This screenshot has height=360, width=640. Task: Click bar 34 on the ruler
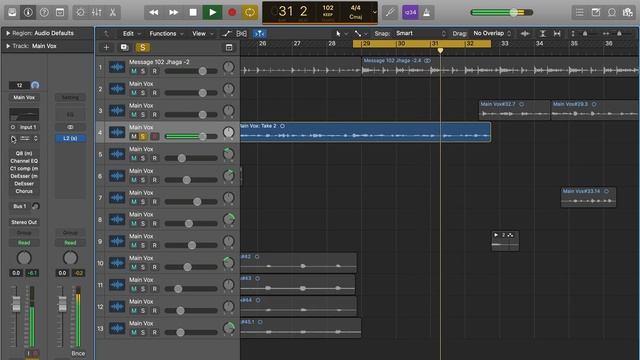click(x=539, y=43)
